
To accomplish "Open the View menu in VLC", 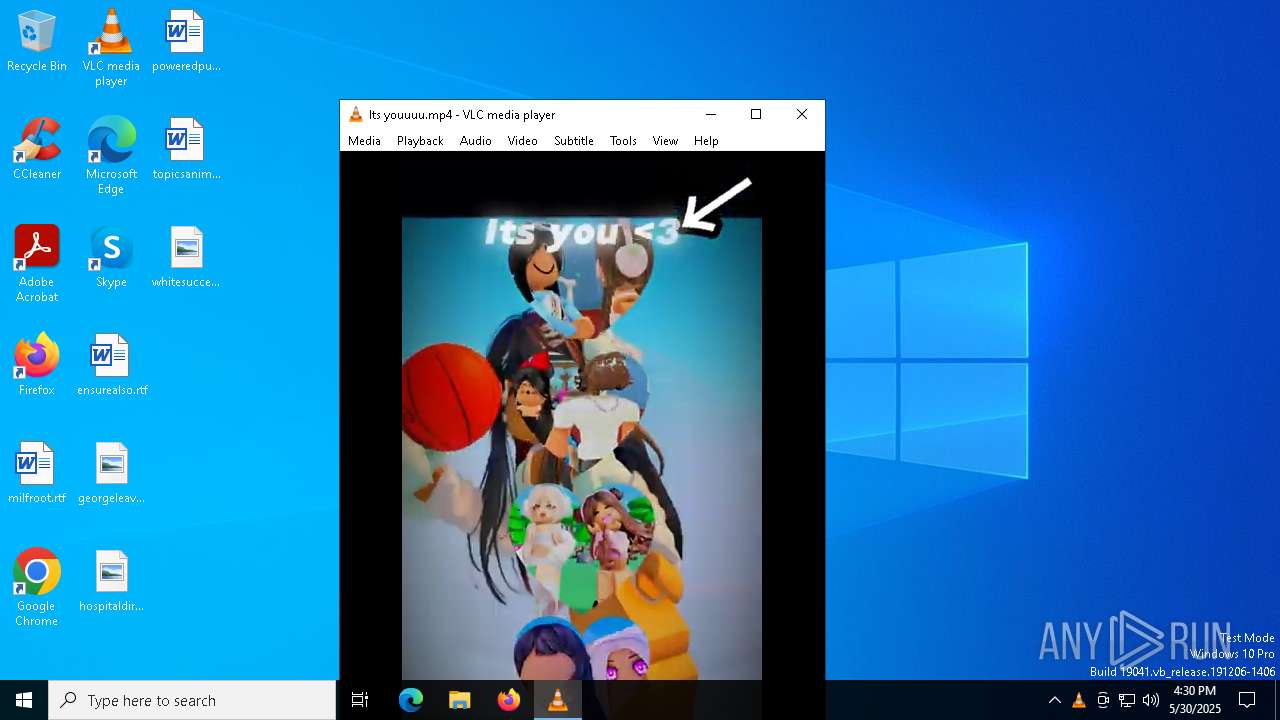I will pos(665,141).
